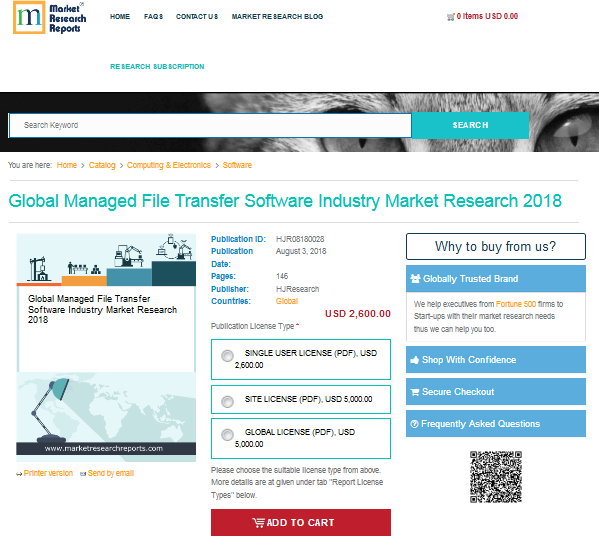Expand Shop With Confidence panel

click(x=495, y=360)
